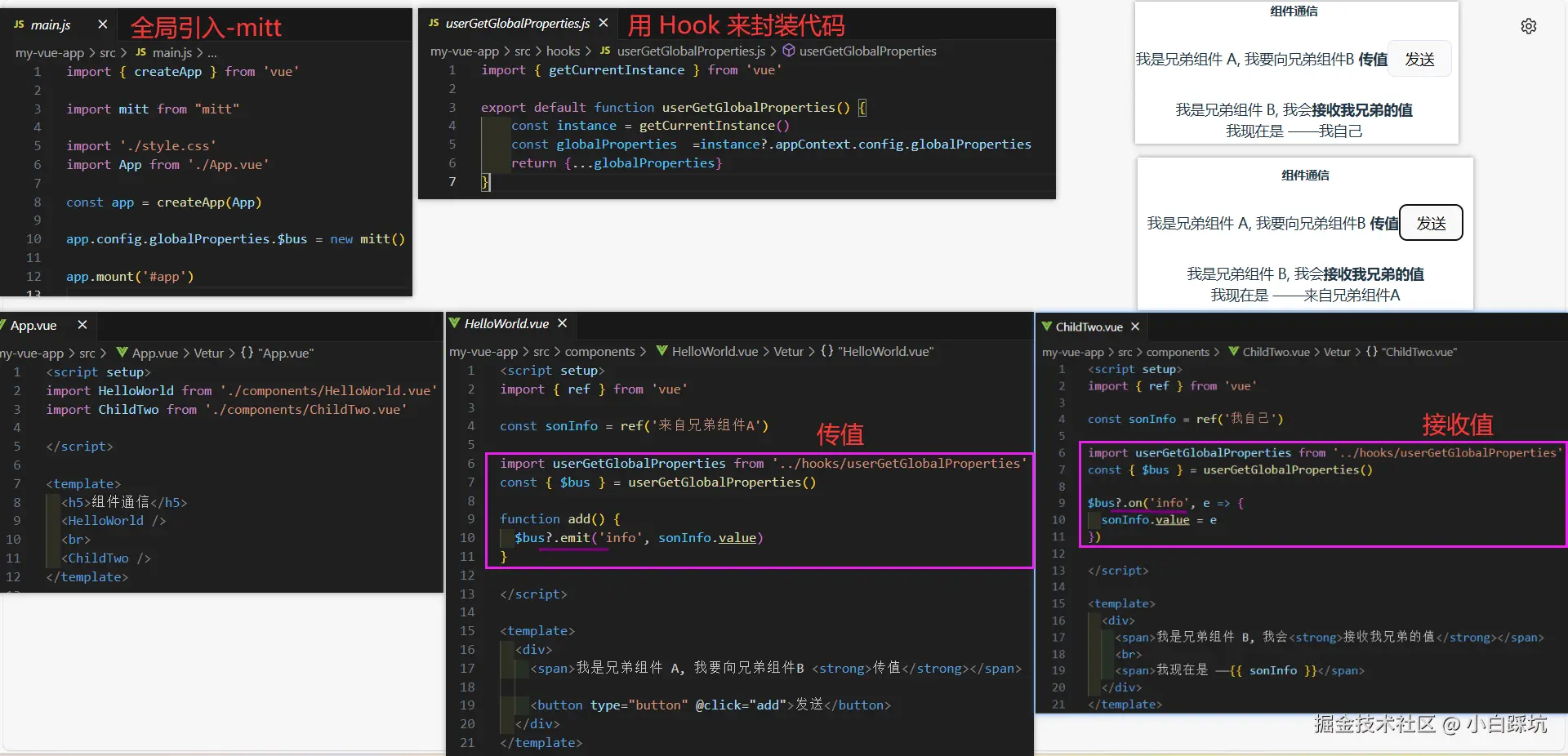
Task: Expand the ellipsis breadcrumb after main.js
Action: [212, 52]
